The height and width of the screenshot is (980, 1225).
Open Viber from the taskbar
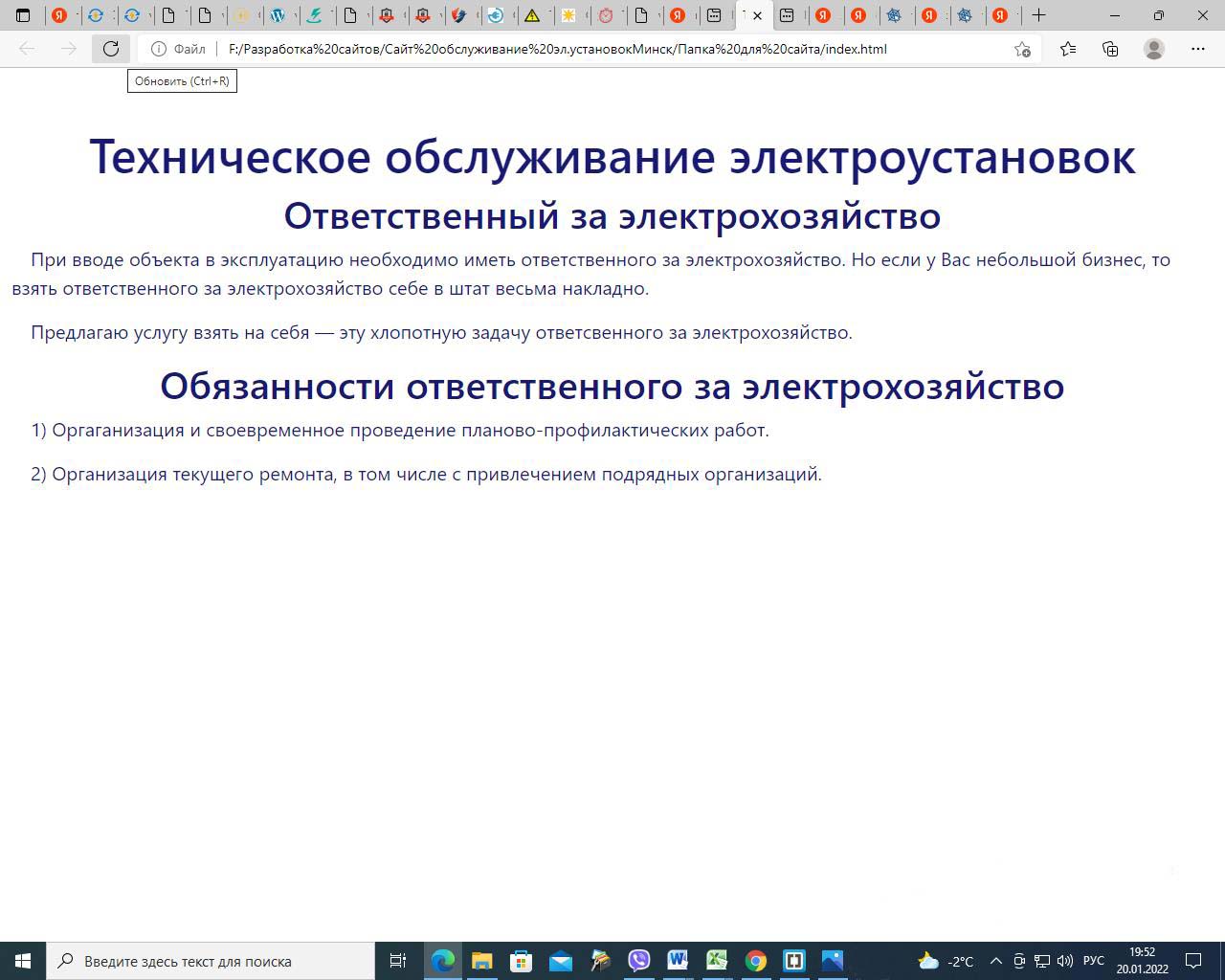638,961
